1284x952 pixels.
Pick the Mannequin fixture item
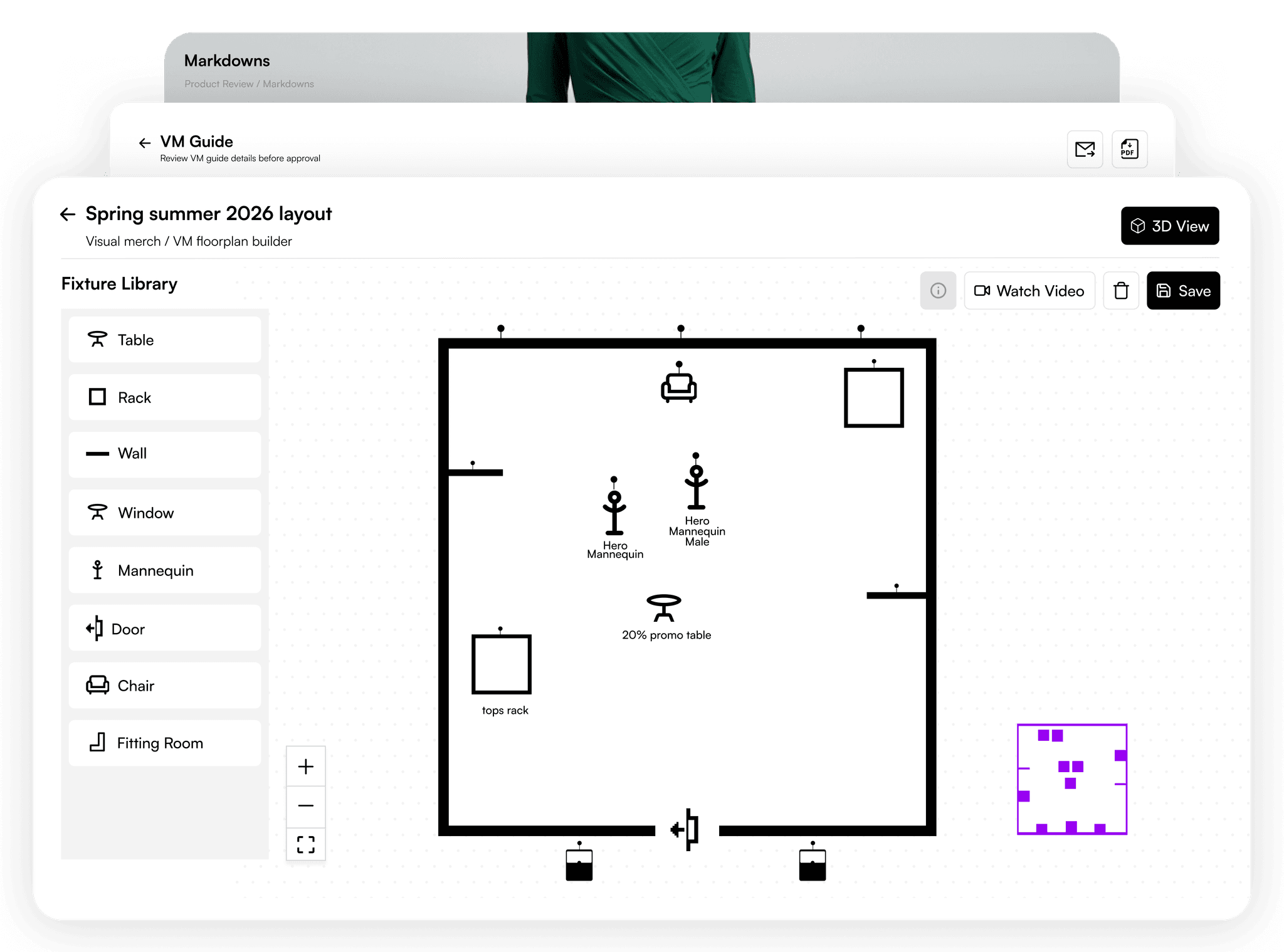164,570
